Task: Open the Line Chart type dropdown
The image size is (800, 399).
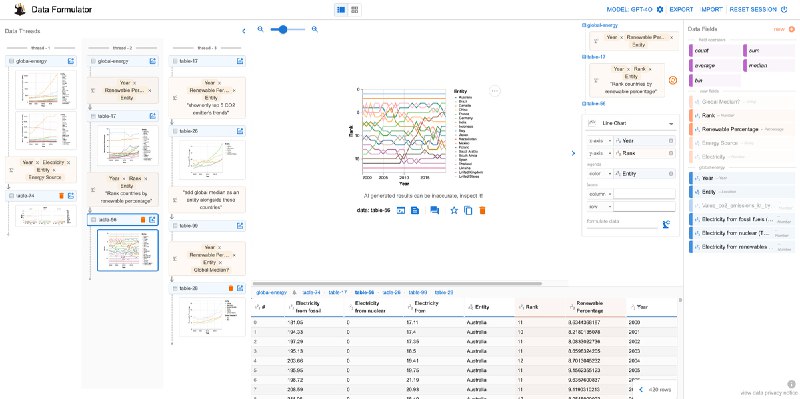Action: [631, 123]
